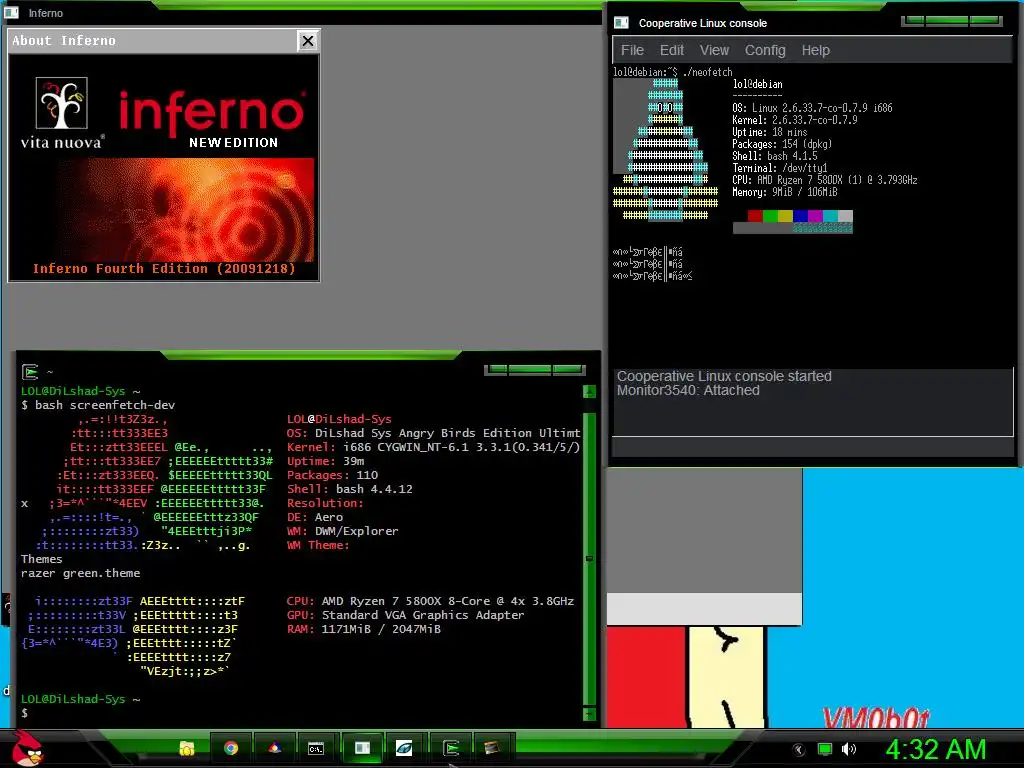
Task: Click the 'WM: DWM/Explorer' line
Action: tap(342, 531)
